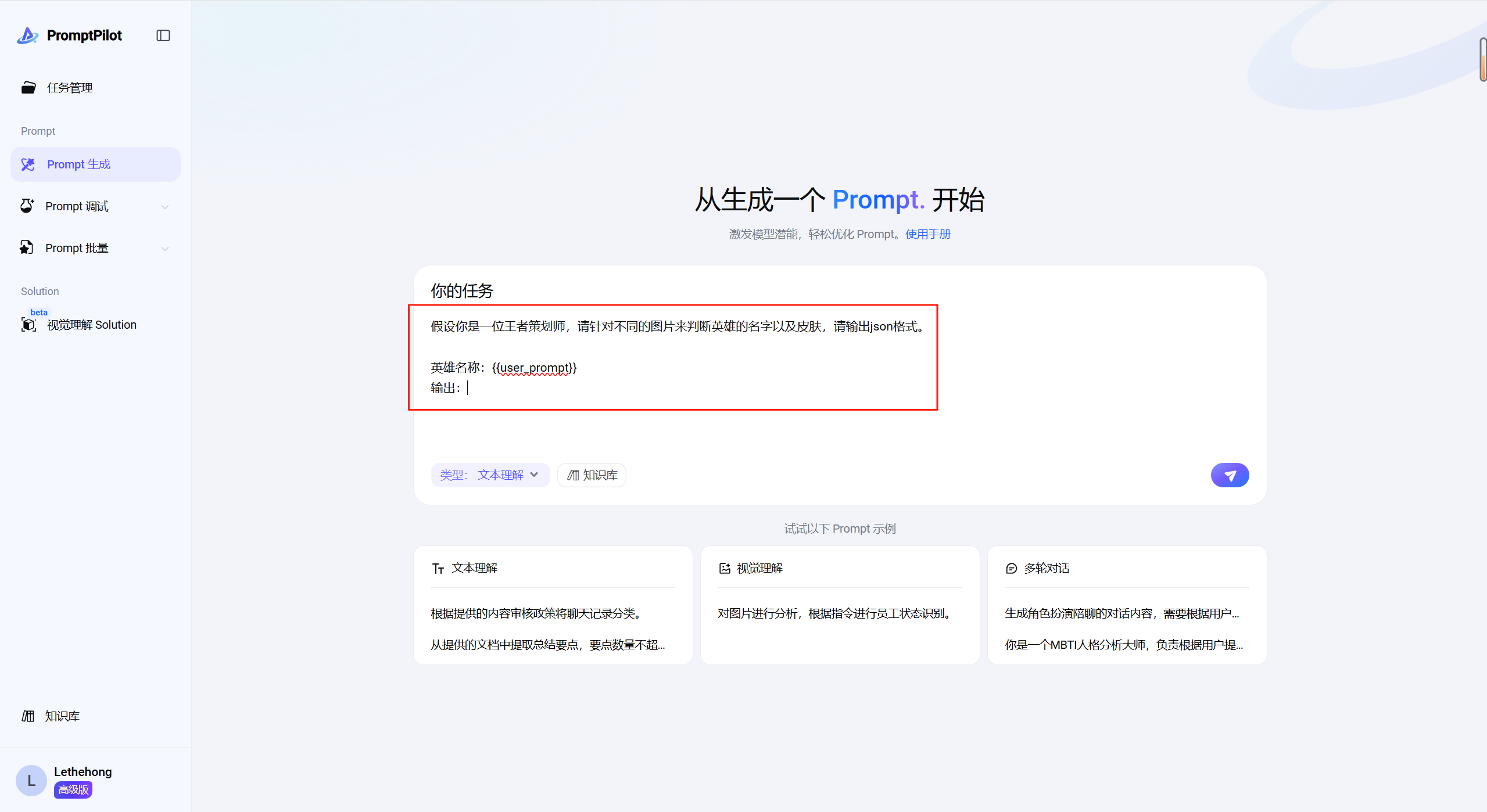Expand the Prompt 调试 chevron

point(165,207)
